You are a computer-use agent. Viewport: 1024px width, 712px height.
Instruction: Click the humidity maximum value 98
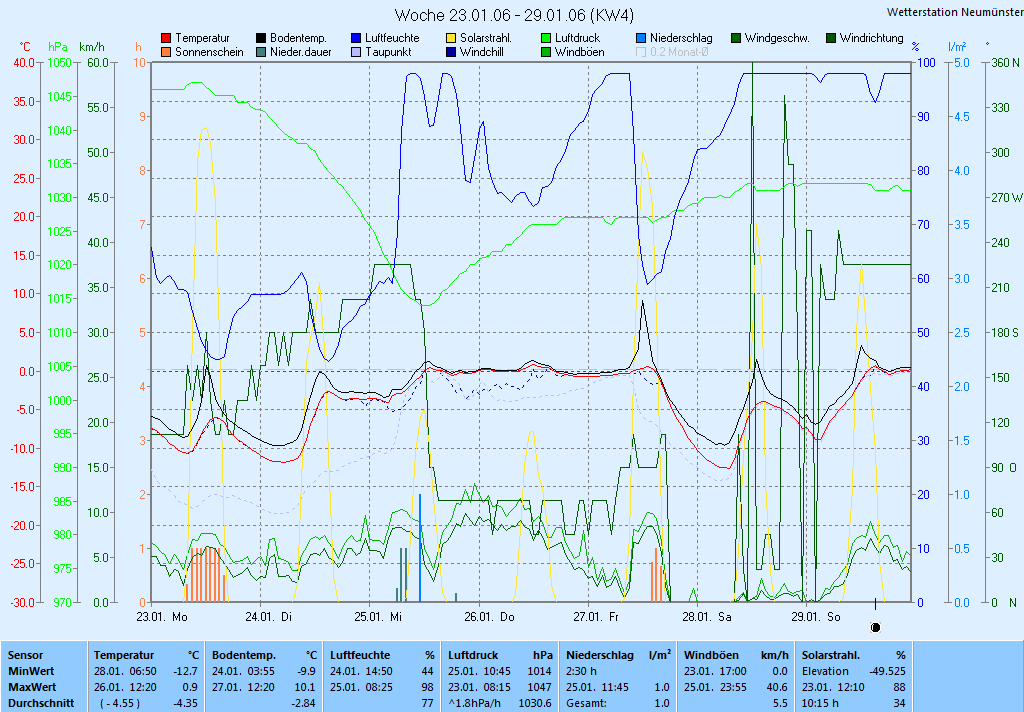coord(428,687)
